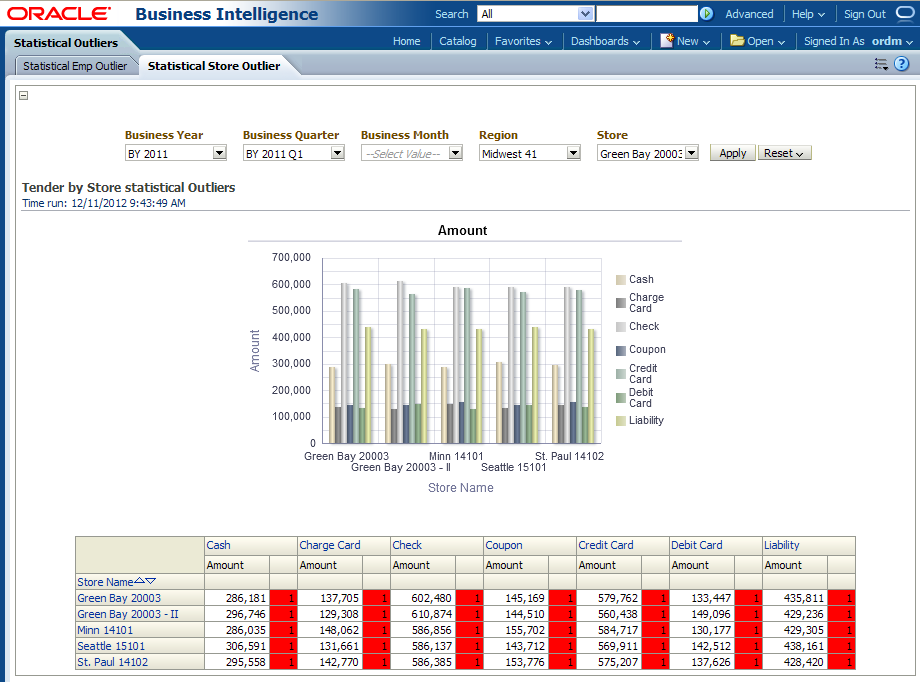The width and height of the screenshot is (920, 682).
Task: Sort Store Name descending with down triangle
Action: pyautogui.click(x=151, y=581)
